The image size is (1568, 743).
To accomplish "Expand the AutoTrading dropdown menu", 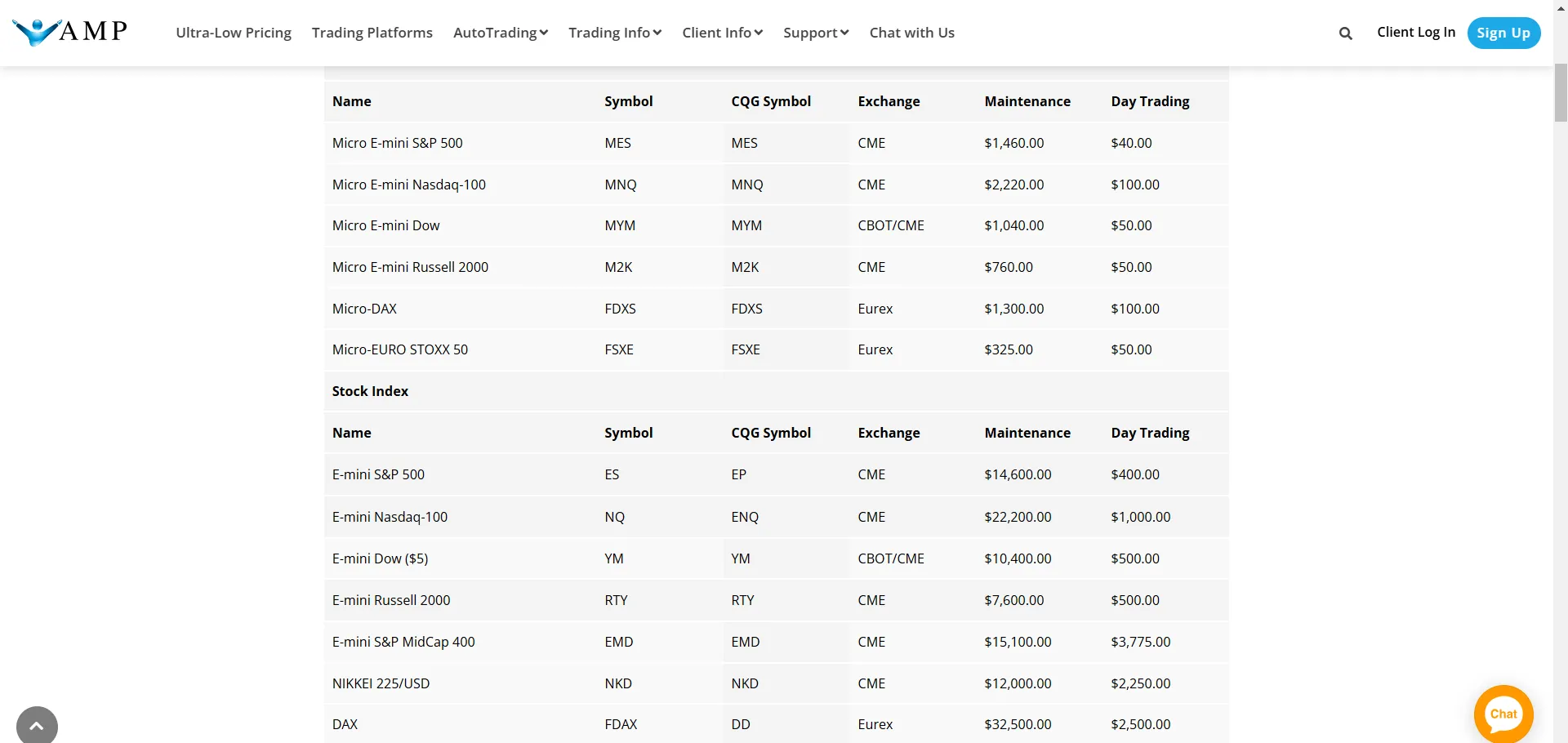I will pyautogui.click(x=501, y=33).
